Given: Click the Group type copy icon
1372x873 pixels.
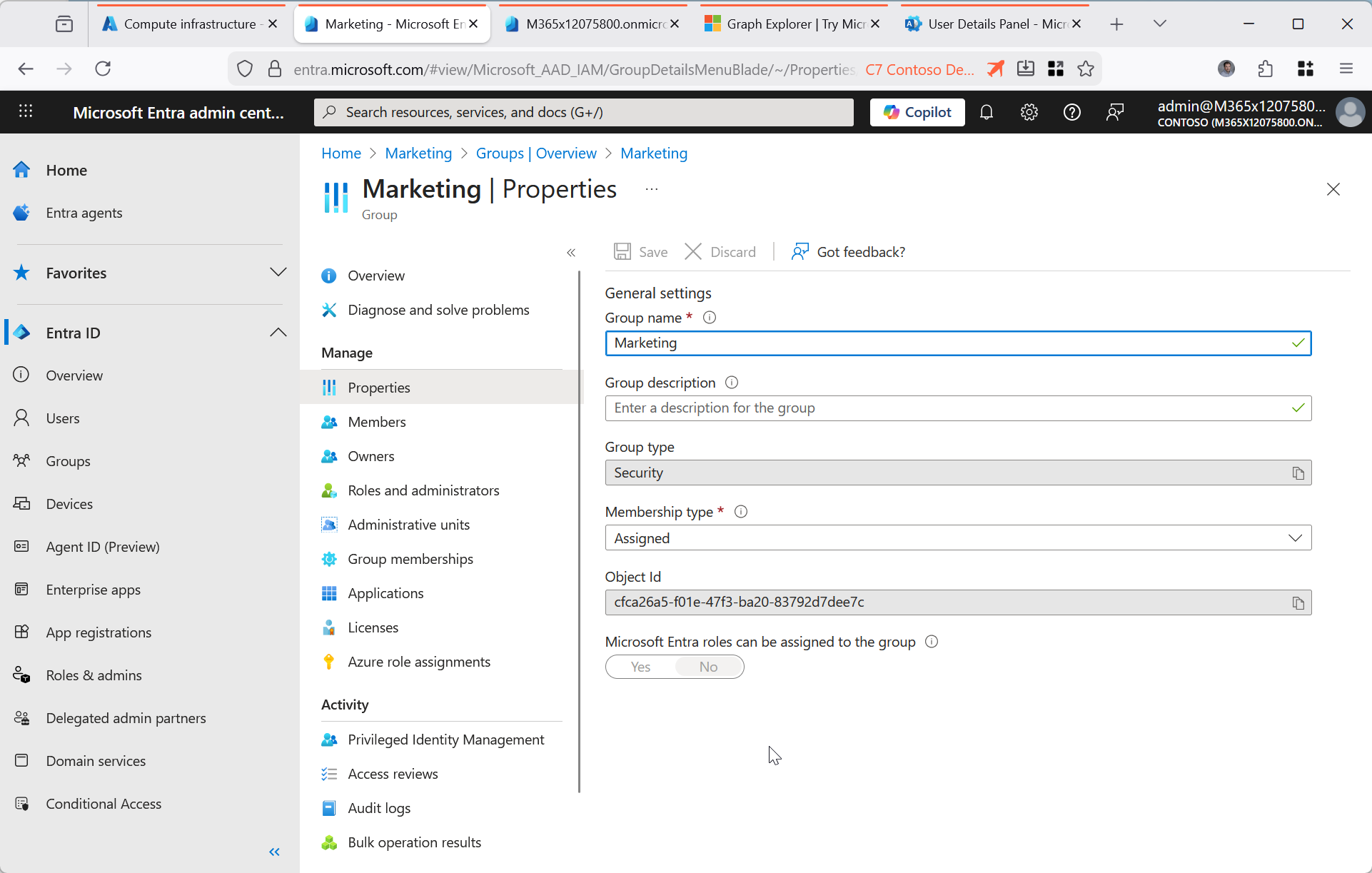Looking at the screenshot, I should point(1298,473).
